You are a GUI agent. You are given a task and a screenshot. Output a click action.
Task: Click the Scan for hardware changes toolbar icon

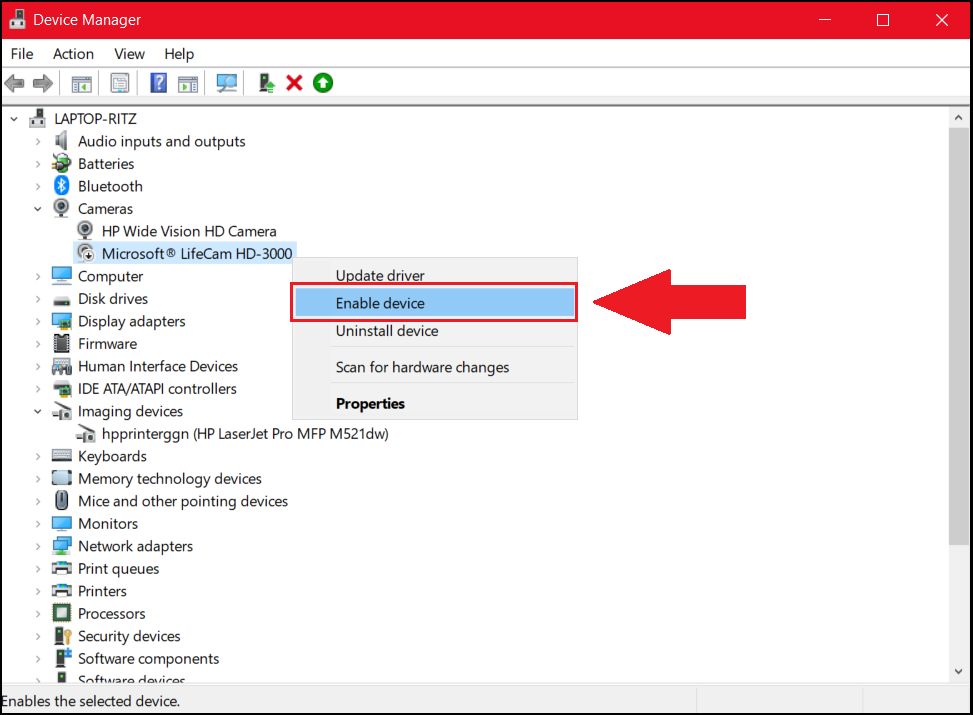(x=226, y=82)
